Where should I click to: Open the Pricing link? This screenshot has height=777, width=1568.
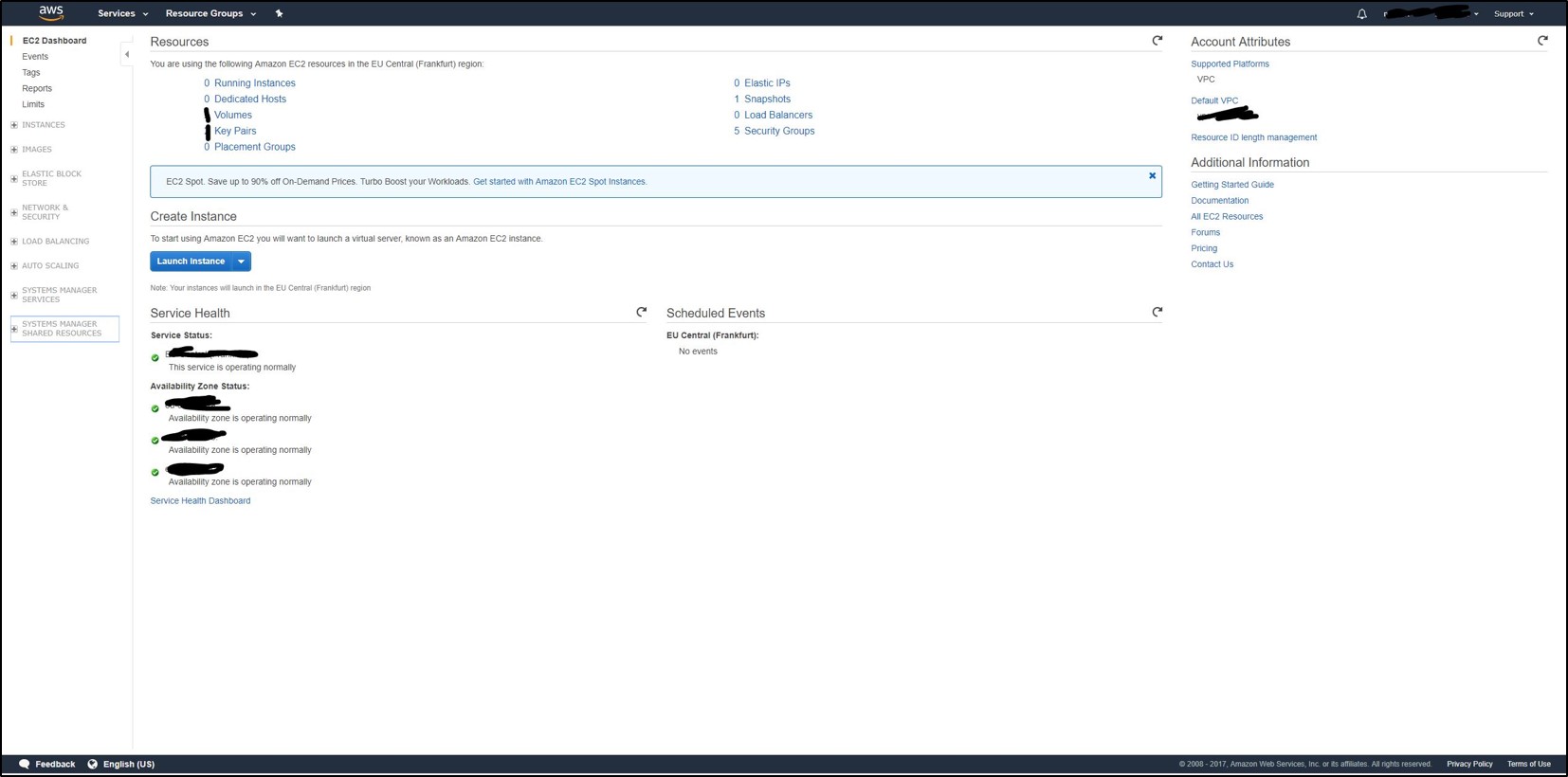click(x=1204, y=249)
